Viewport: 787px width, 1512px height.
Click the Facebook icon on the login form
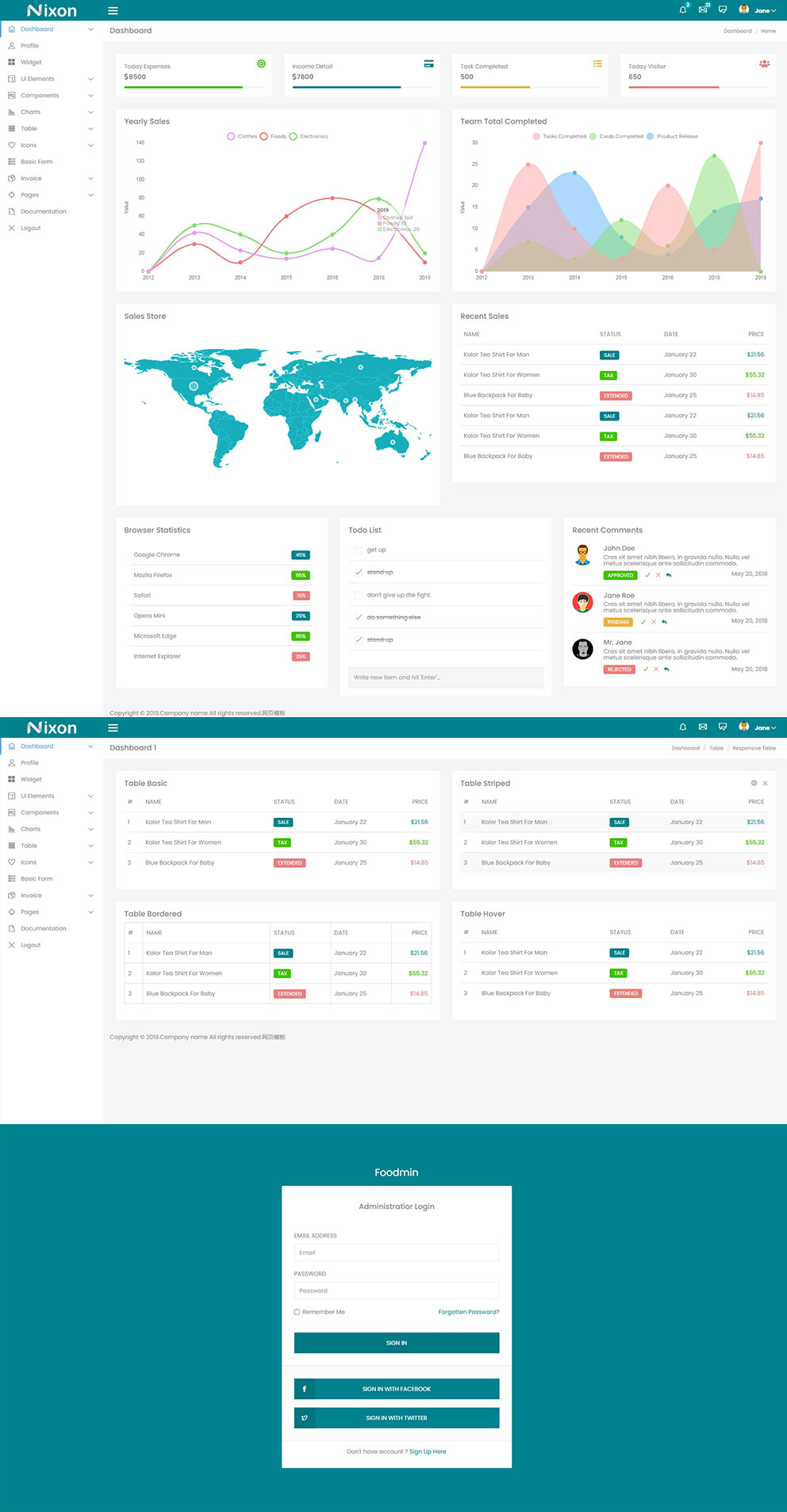[x=305, y=1389]
